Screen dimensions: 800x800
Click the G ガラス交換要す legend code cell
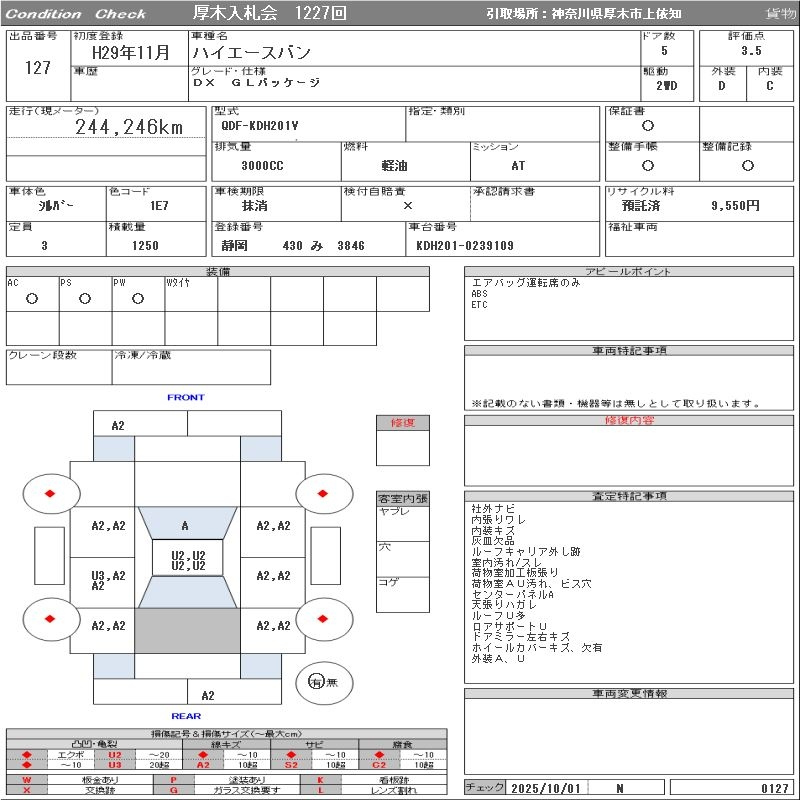[x=174, y=789]
